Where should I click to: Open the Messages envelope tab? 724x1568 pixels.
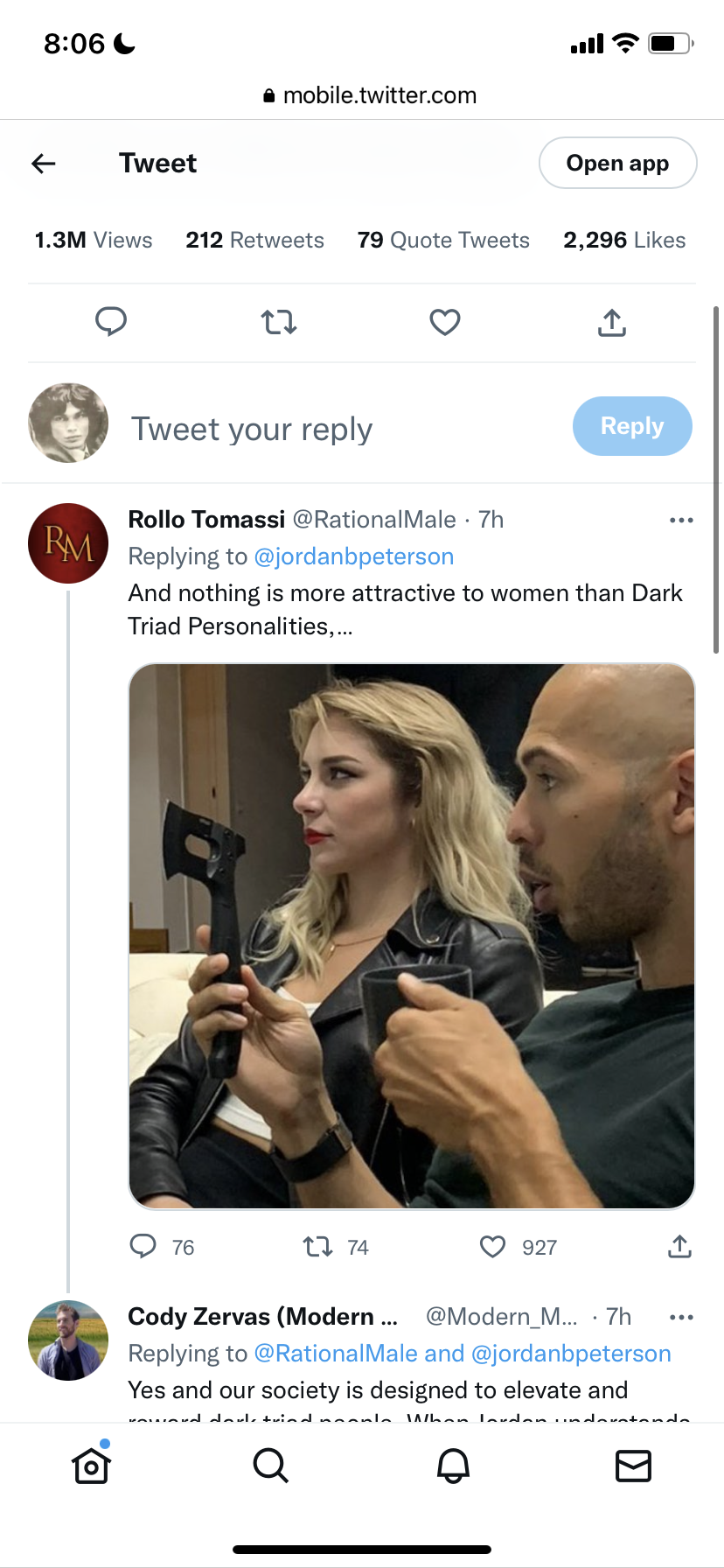[x=633, y=1466]
